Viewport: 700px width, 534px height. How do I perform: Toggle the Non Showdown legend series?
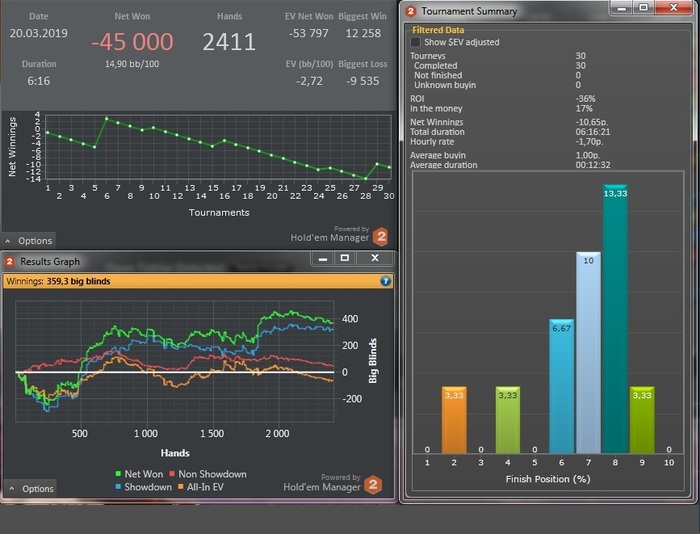click(x=208, y=474)
